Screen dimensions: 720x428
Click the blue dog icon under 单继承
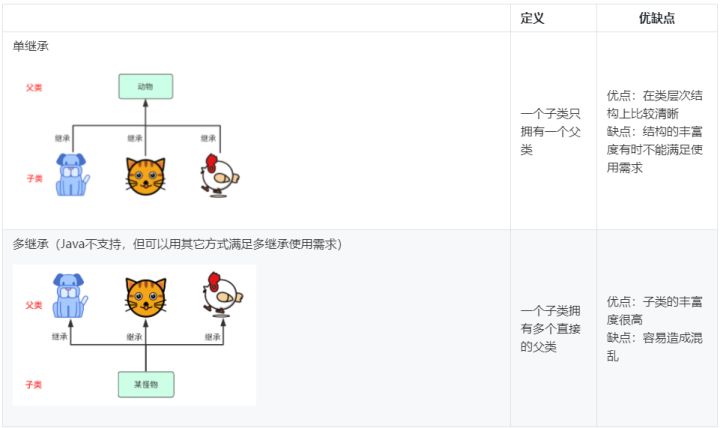click(72, 175)
